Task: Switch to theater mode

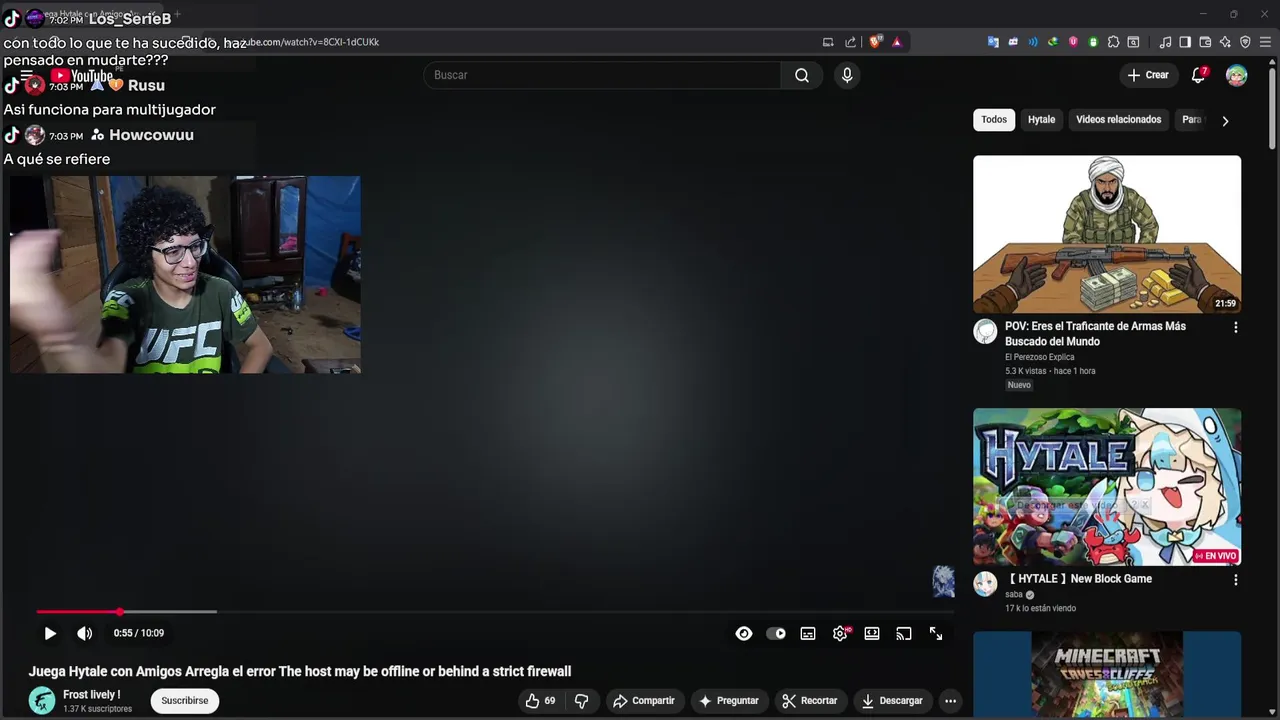Action: [872, 633]
